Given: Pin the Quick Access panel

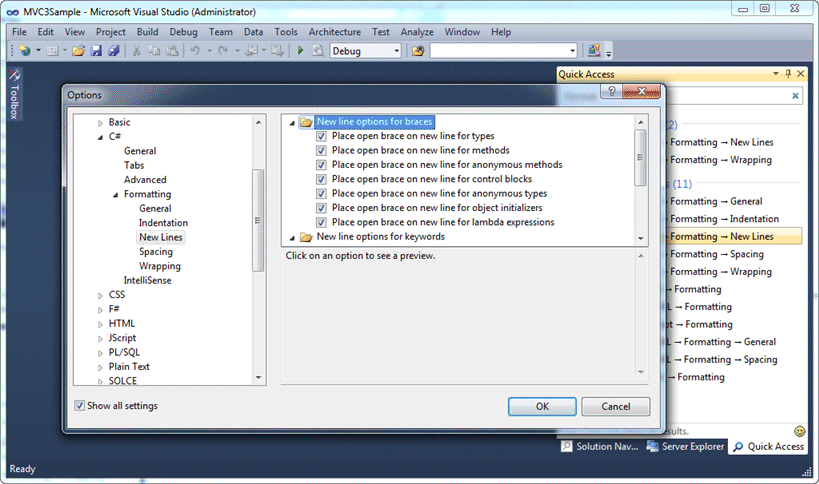Looking at the screenshot, I should (788, 74).
